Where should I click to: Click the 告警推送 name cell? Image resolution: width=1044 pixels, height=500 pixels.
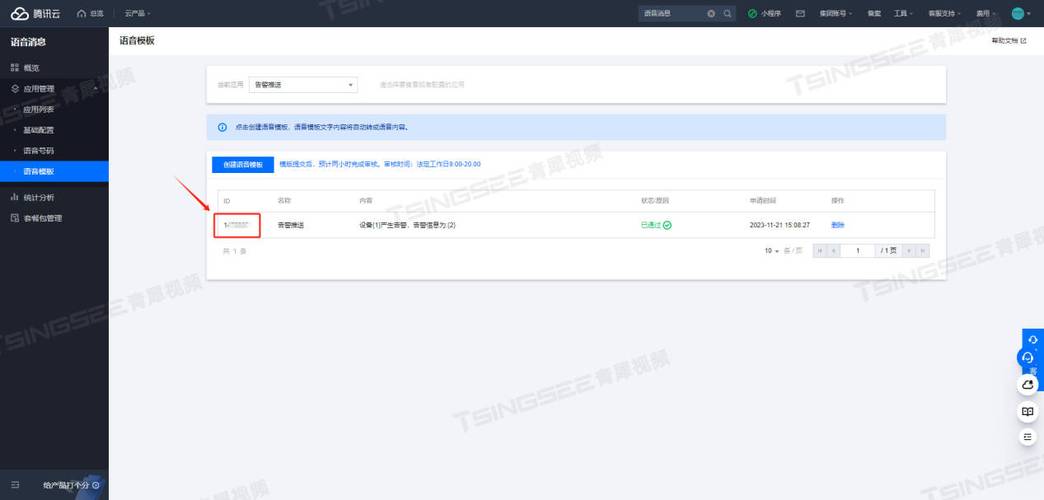tap(291, 225)
